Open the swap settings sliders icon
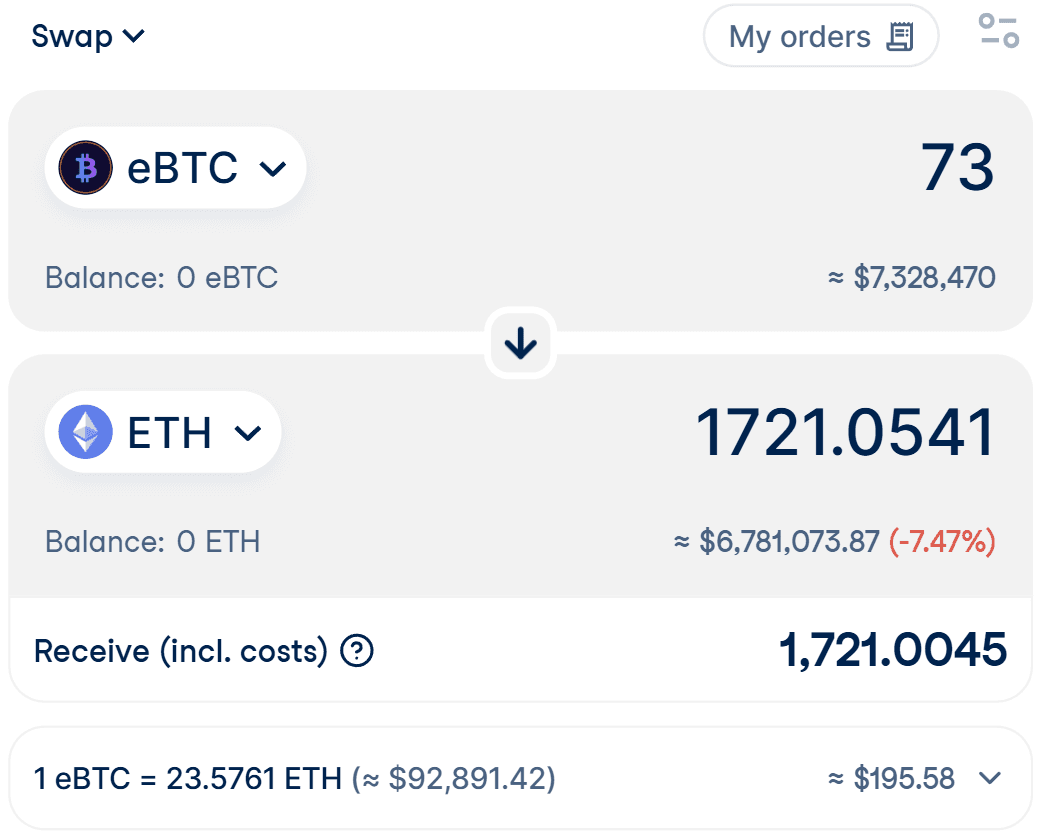 click(x=997, y=31)
